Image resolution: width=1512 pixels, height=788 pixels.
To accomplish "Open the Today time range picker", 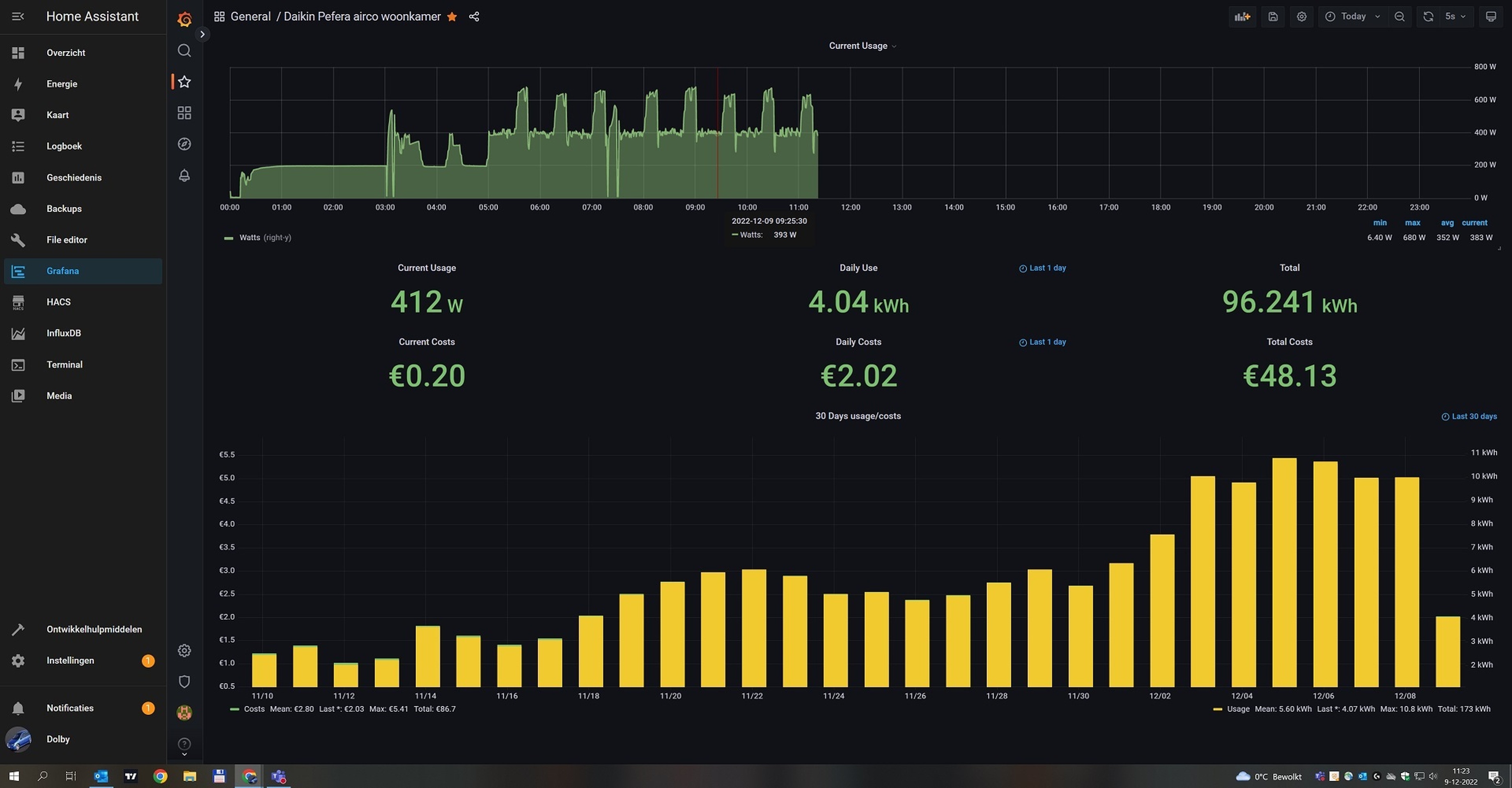I will tap(1352, 16).
